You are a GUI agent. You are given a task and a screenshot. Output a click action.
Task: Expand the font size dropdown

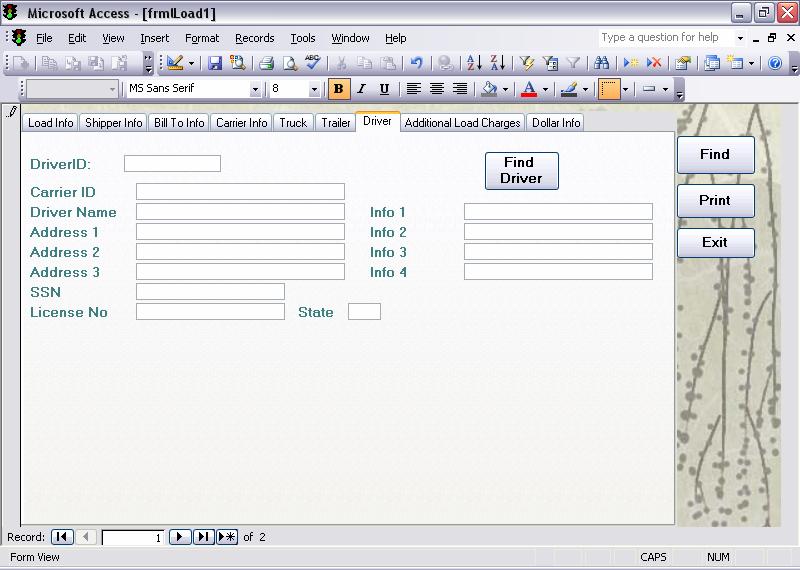coord(314,89)
